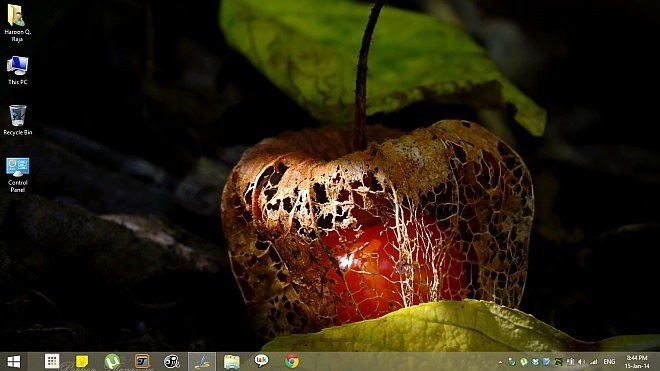Open the orange-framed ST taskbar app

pyautogui.click(x=142, y=361)
